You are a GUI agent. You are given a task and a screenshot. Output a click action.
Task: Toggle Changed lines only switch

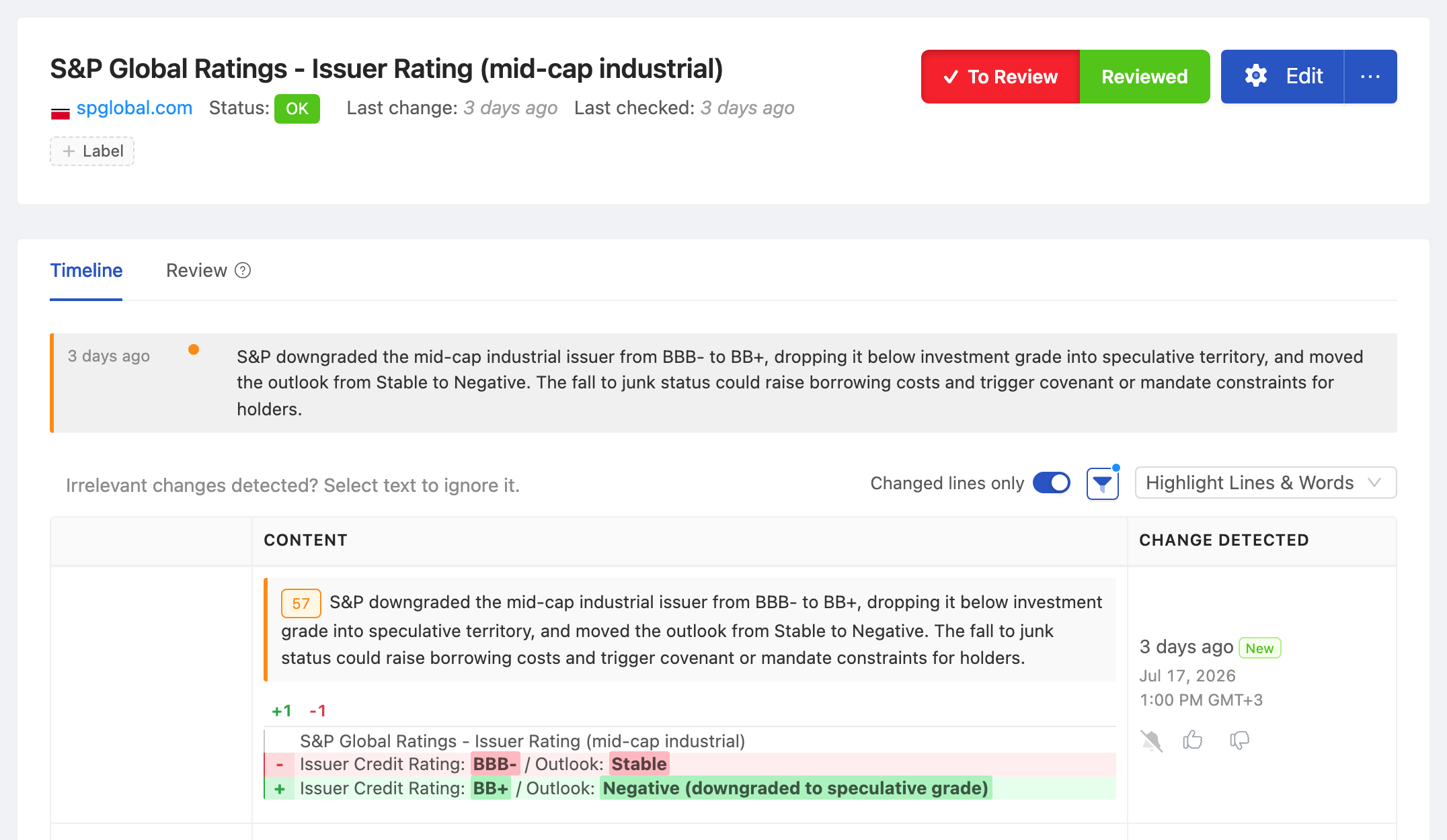click(x=1052, y=483)
